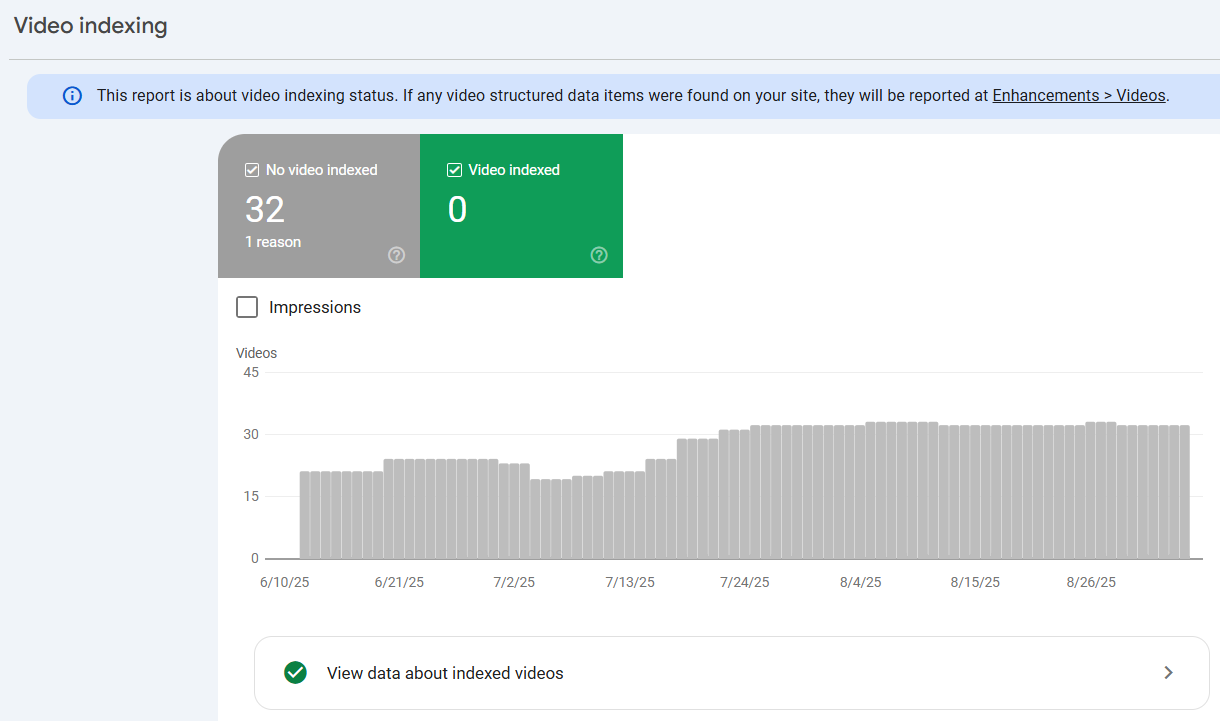This screenshot has width=1220, height=721.
Task: Uncheck the No video indexed checkbox
Action: [x=252, y=170]
